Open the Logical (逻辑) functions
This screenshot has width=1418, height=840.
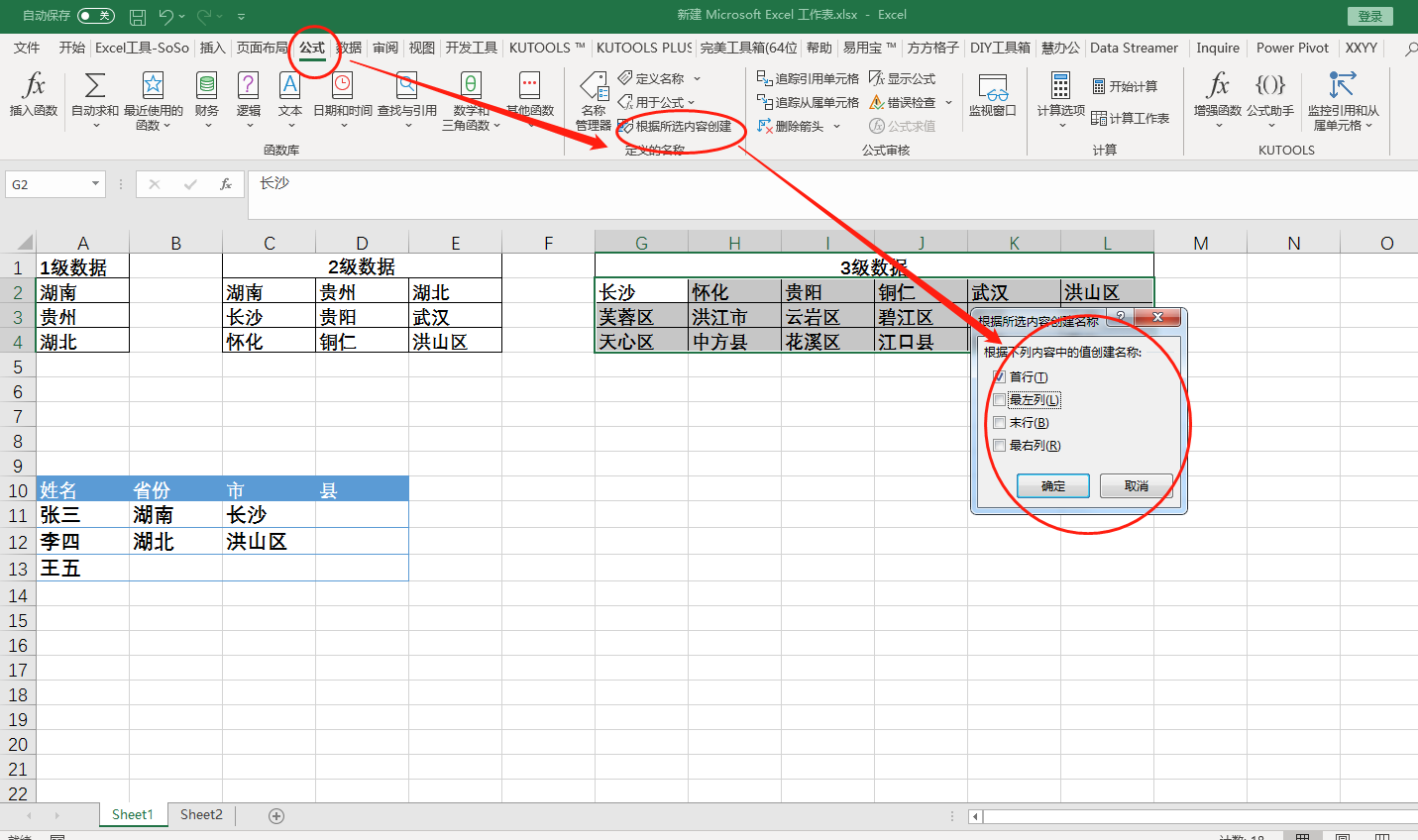(x=249, y=98)
